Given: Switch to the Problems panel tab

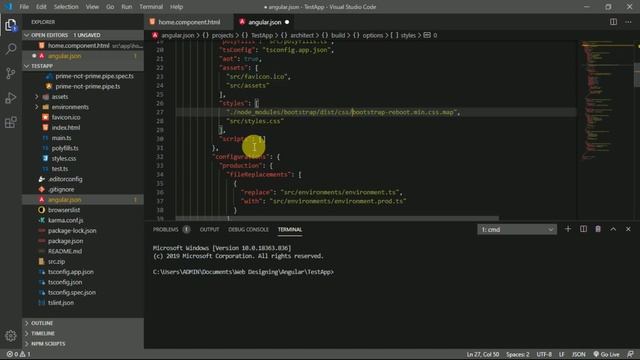Looking at the screenshot, I should [x=165, y=229].
